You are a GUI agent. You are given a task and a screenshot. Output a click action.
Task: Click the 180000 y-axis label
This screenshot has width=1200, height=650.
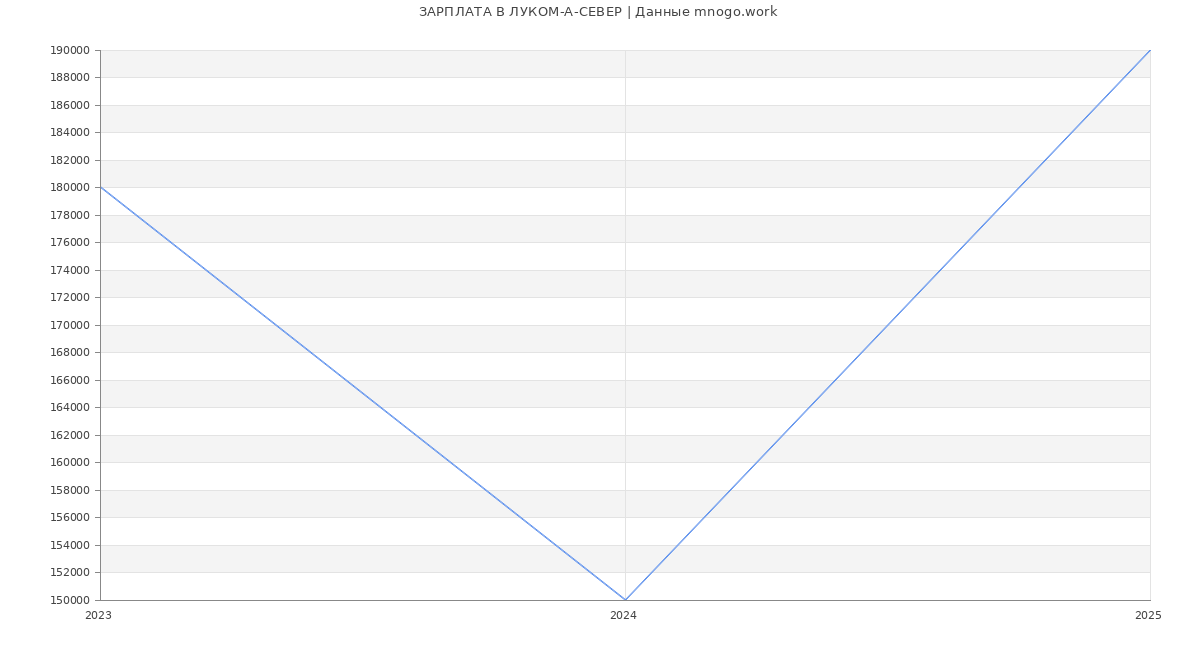(70, 188)
